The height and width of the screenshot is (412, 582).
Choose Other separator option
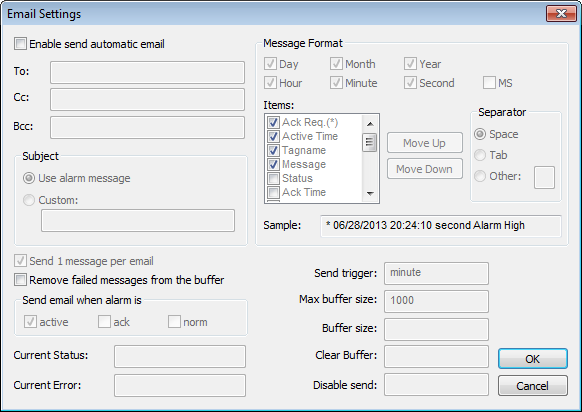point(480,176)
